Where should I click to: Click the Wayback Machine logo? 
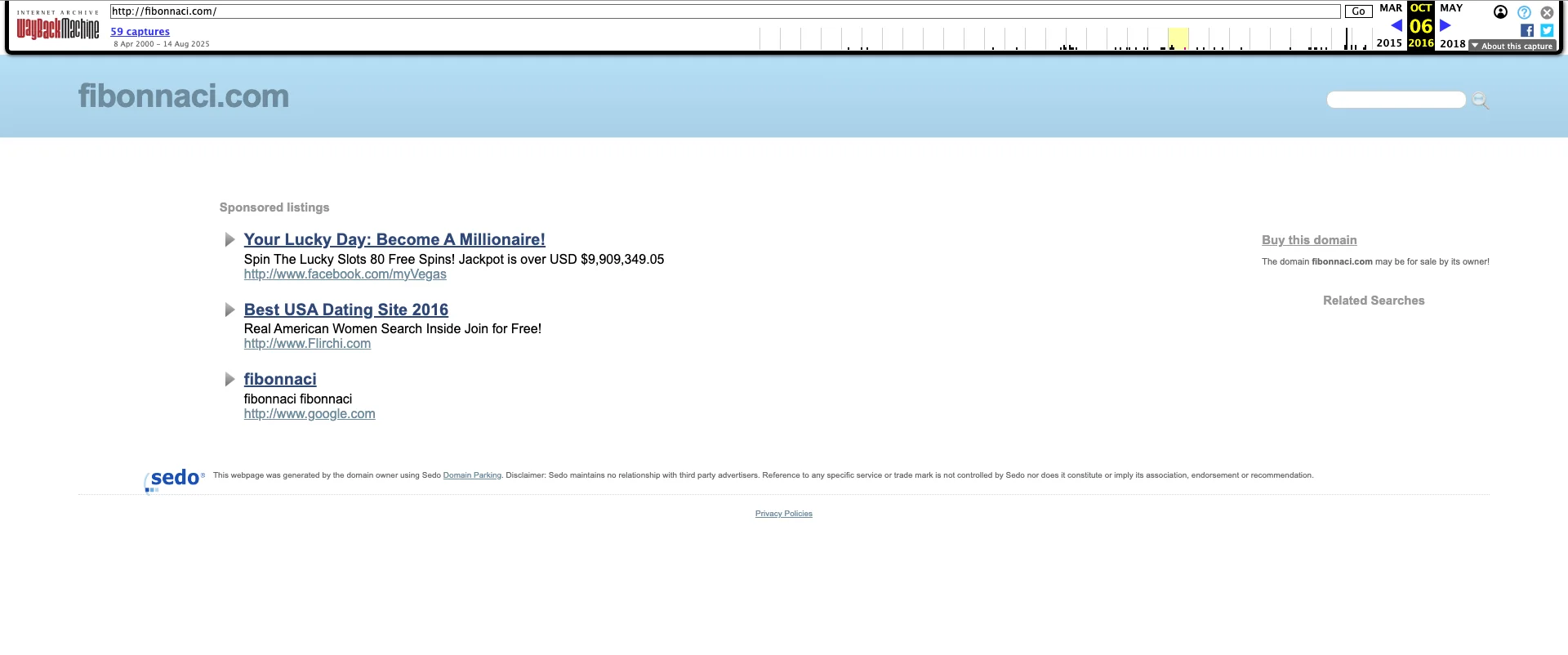point(58,28)
